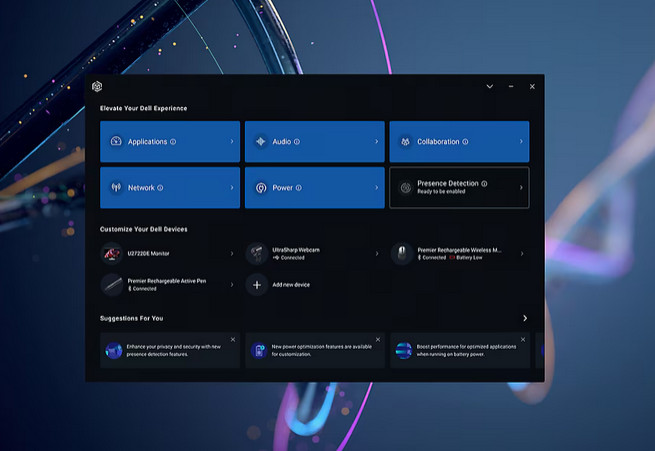Dismiss the power optimization suggestion

point(378,340)
